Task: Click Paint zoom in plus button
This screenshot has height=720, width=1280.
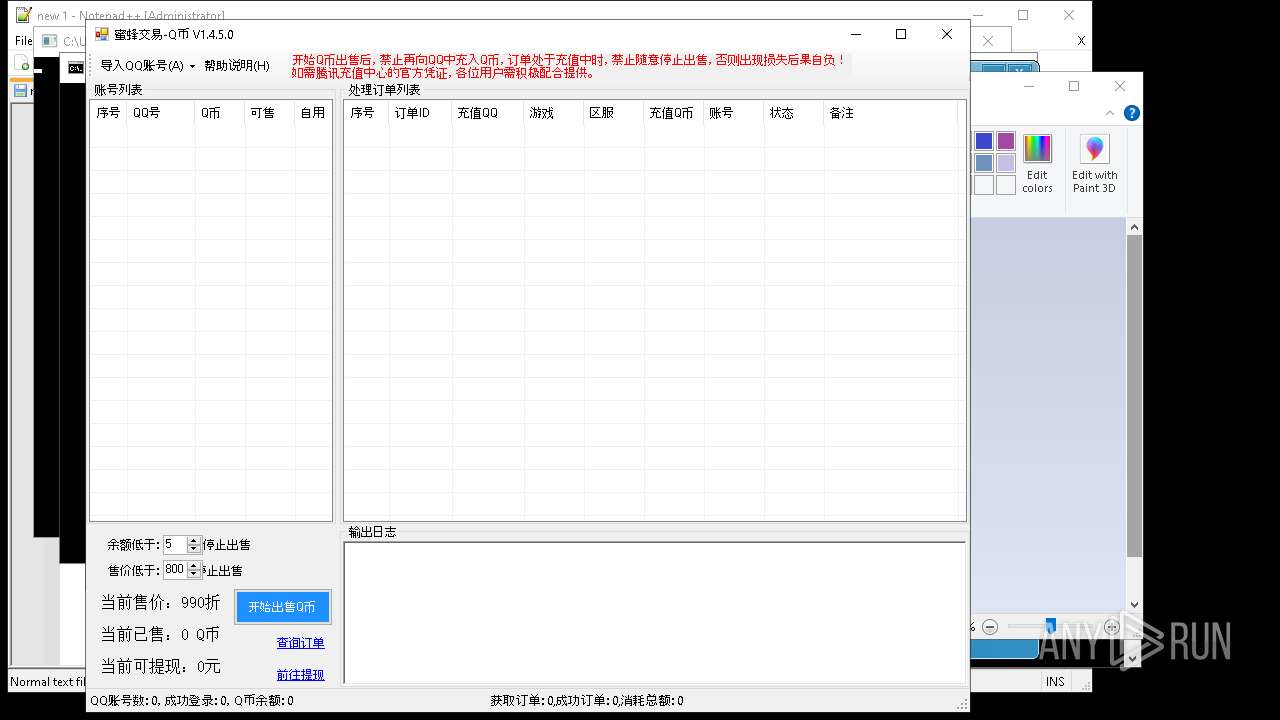Action: pyautogui.click(x=1112, y=627)
